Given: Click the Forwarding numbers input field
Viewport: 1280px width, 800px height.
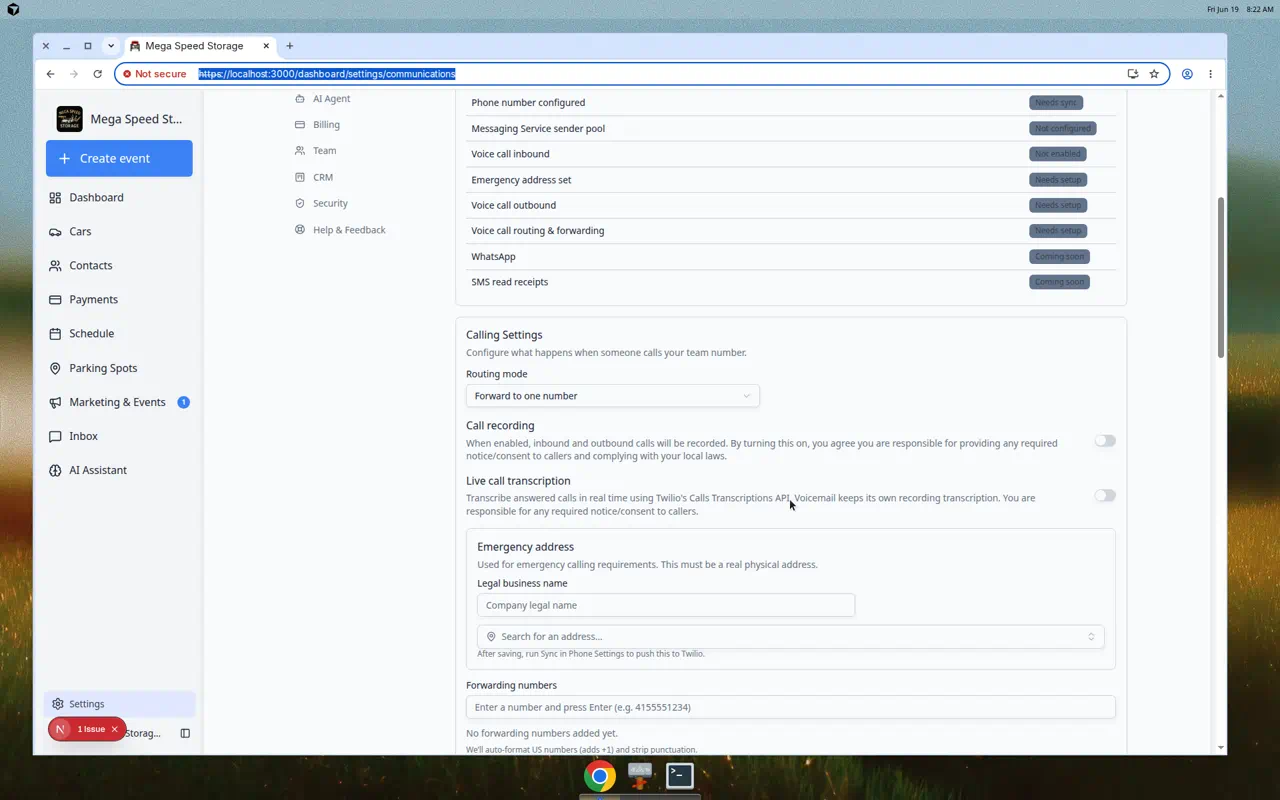Looking at the screenshot, I should [791, 707].
